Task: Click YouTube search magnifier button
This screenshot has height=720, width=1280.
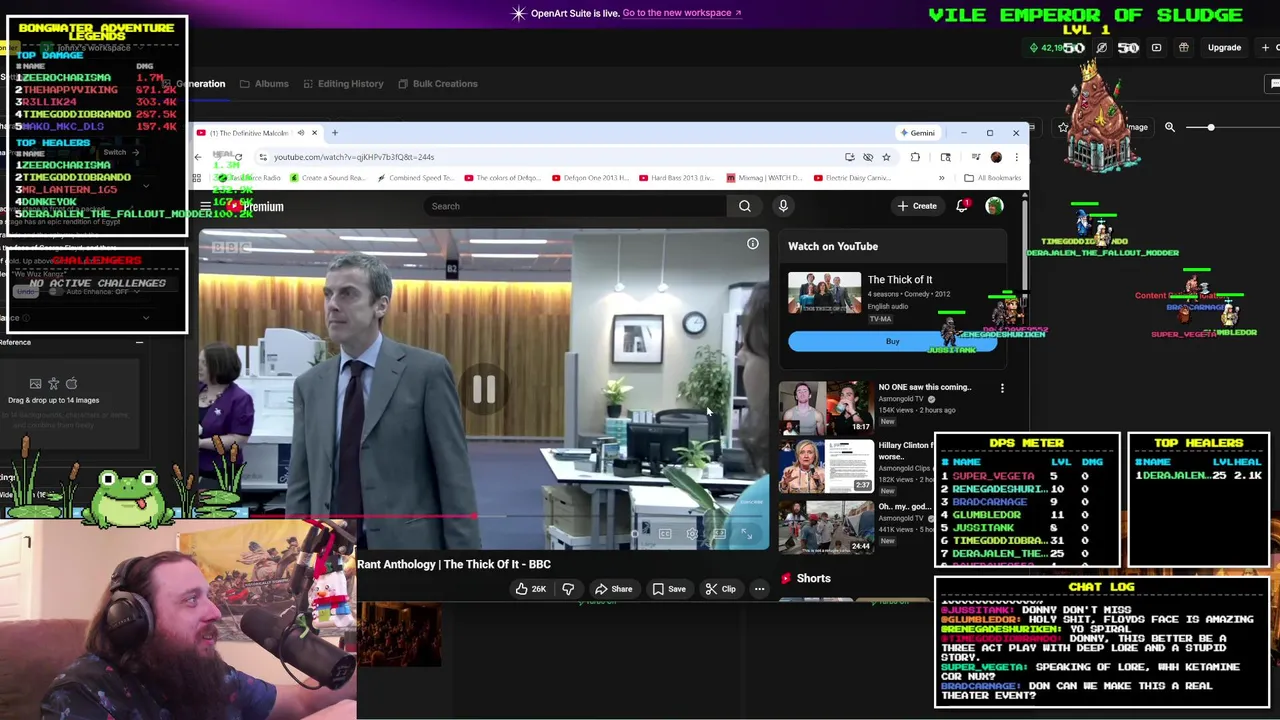Action: coord(745,206)
